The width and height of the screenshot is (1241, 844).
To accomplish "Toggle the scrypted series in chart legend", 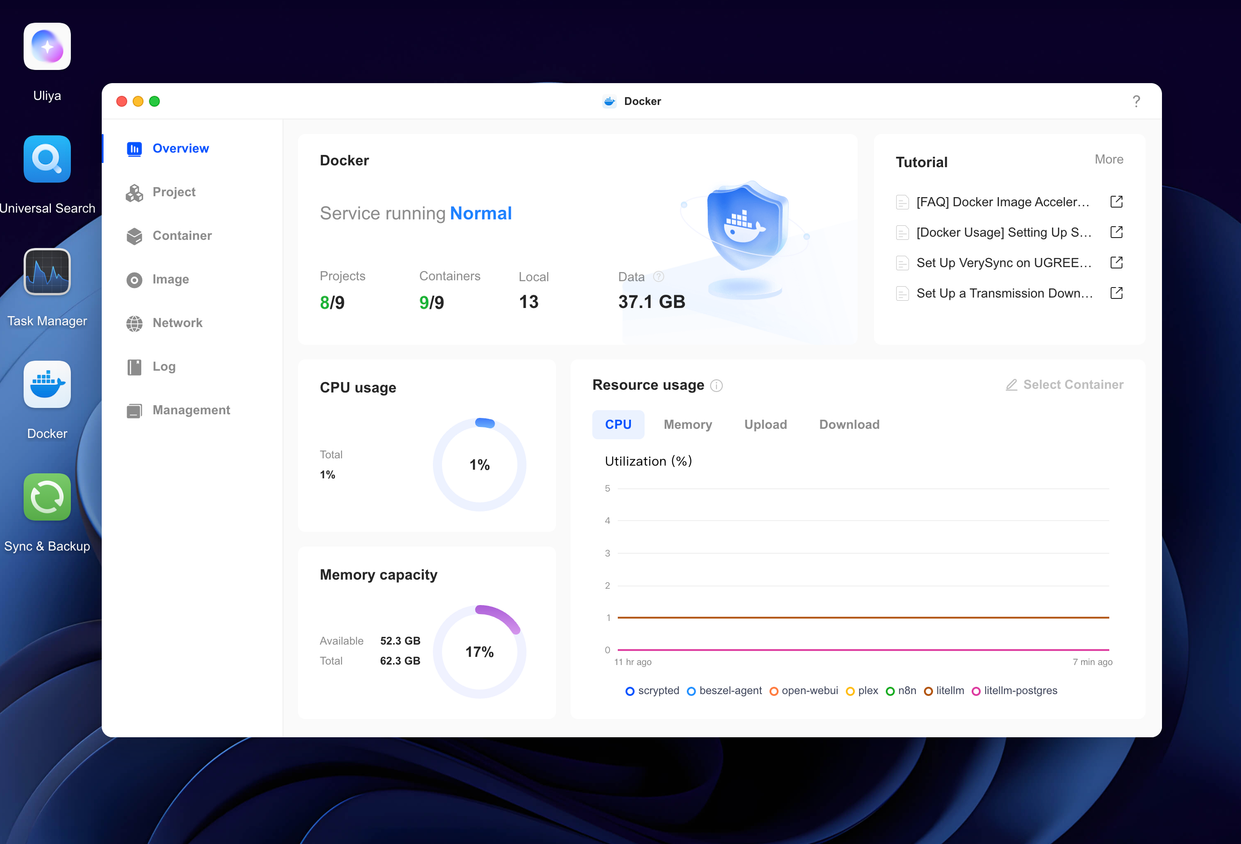I will point(652,691).
